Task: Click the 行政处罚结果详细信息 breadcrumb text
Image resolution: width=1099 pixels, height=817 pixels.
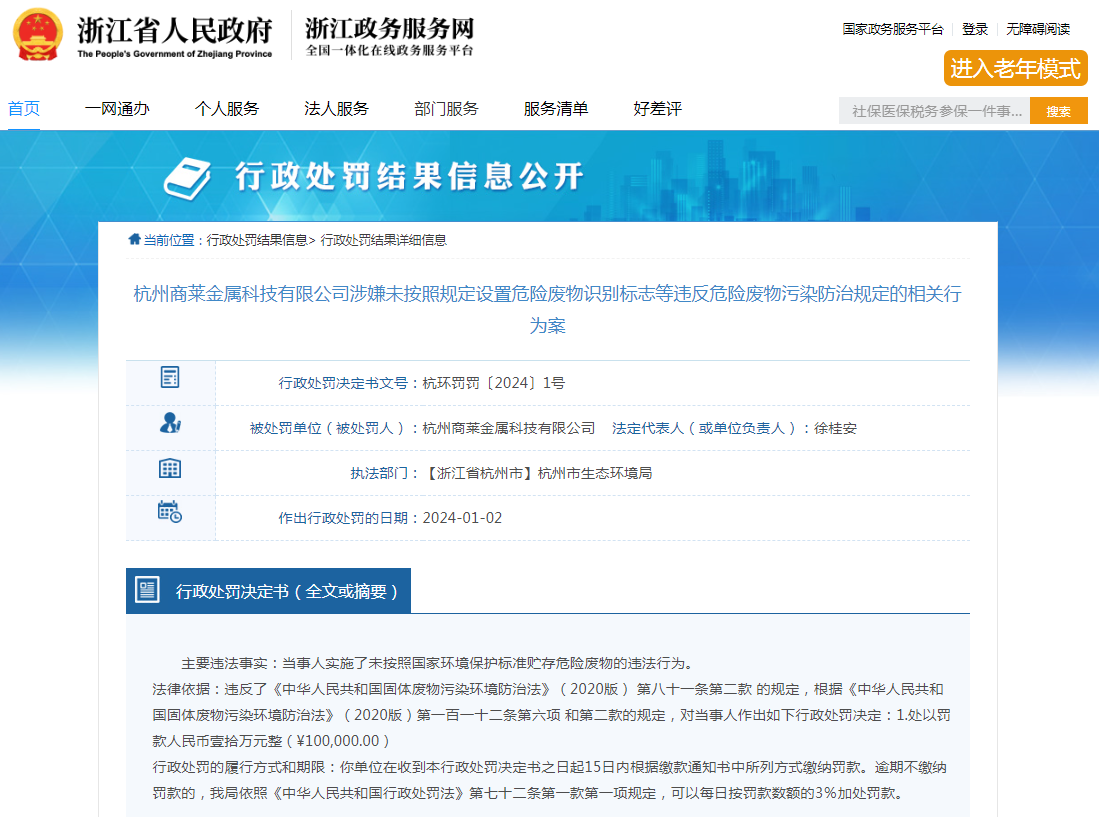Action: click(x=383, y=240)
